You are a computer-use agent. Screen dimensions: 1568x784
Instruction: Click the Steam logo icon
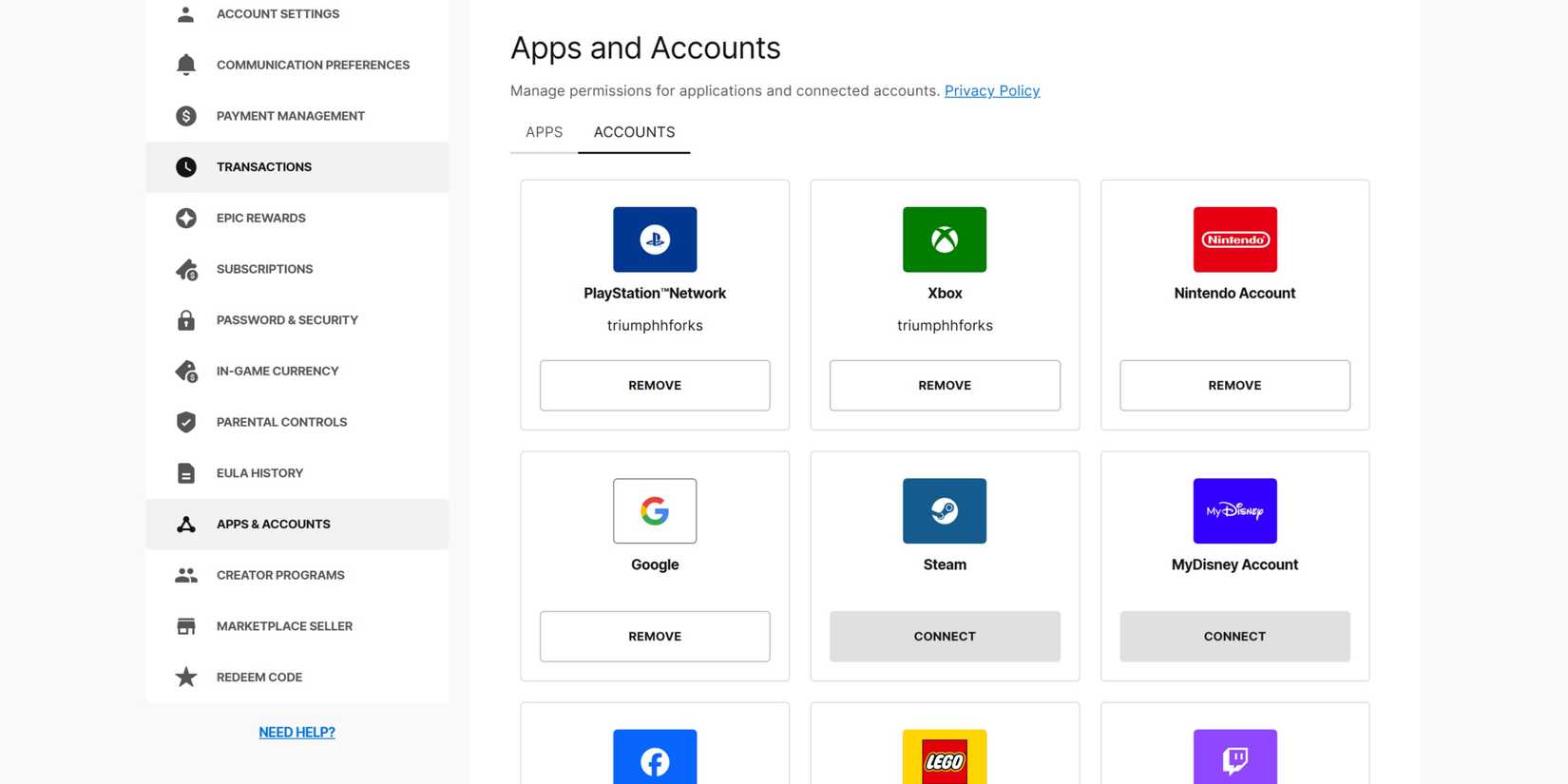click(x=944, y=511)
